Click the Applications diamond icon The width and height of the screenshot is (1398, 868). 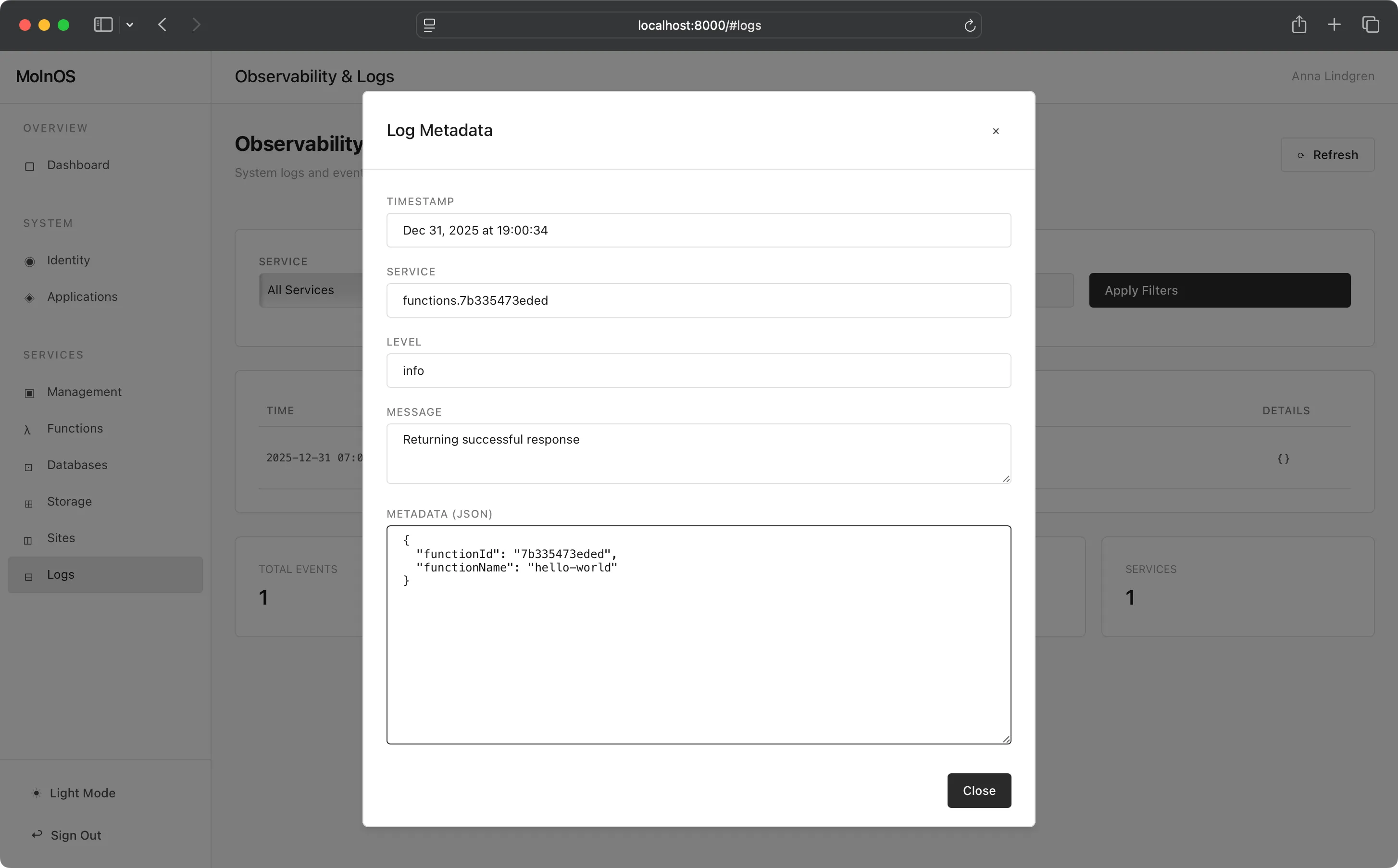click(x=29, y=298)
